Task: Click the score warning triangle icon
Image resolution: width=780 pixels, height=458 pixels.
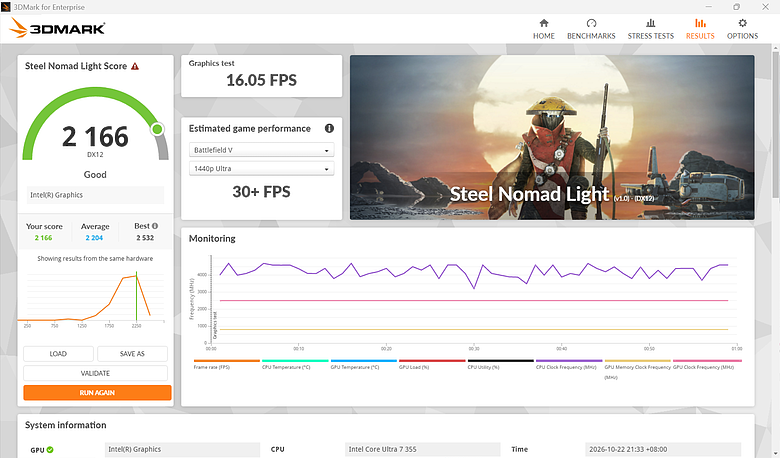Action: (x=135, y=66)
